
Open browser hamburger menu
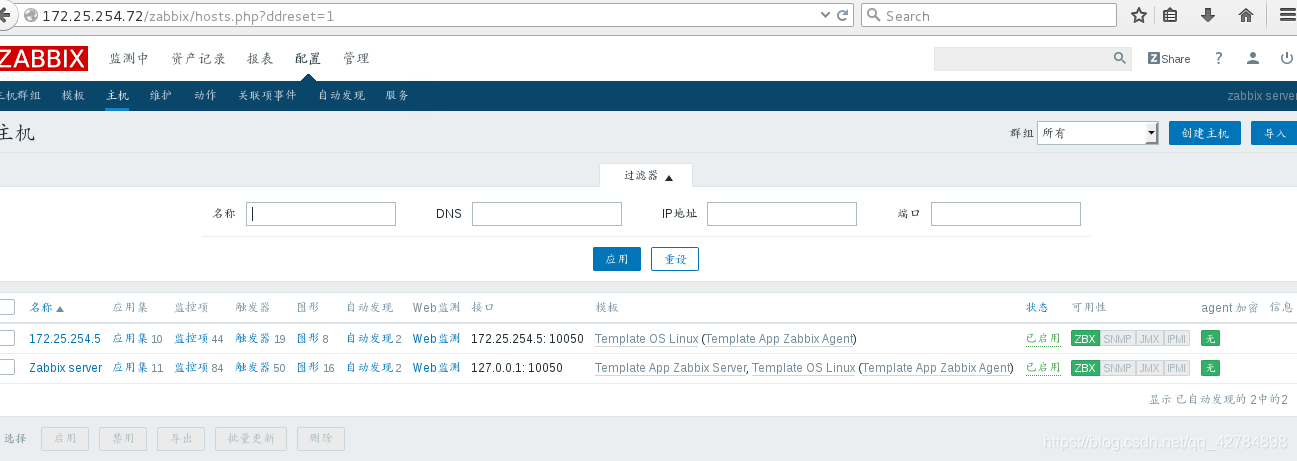[1286, 15]
